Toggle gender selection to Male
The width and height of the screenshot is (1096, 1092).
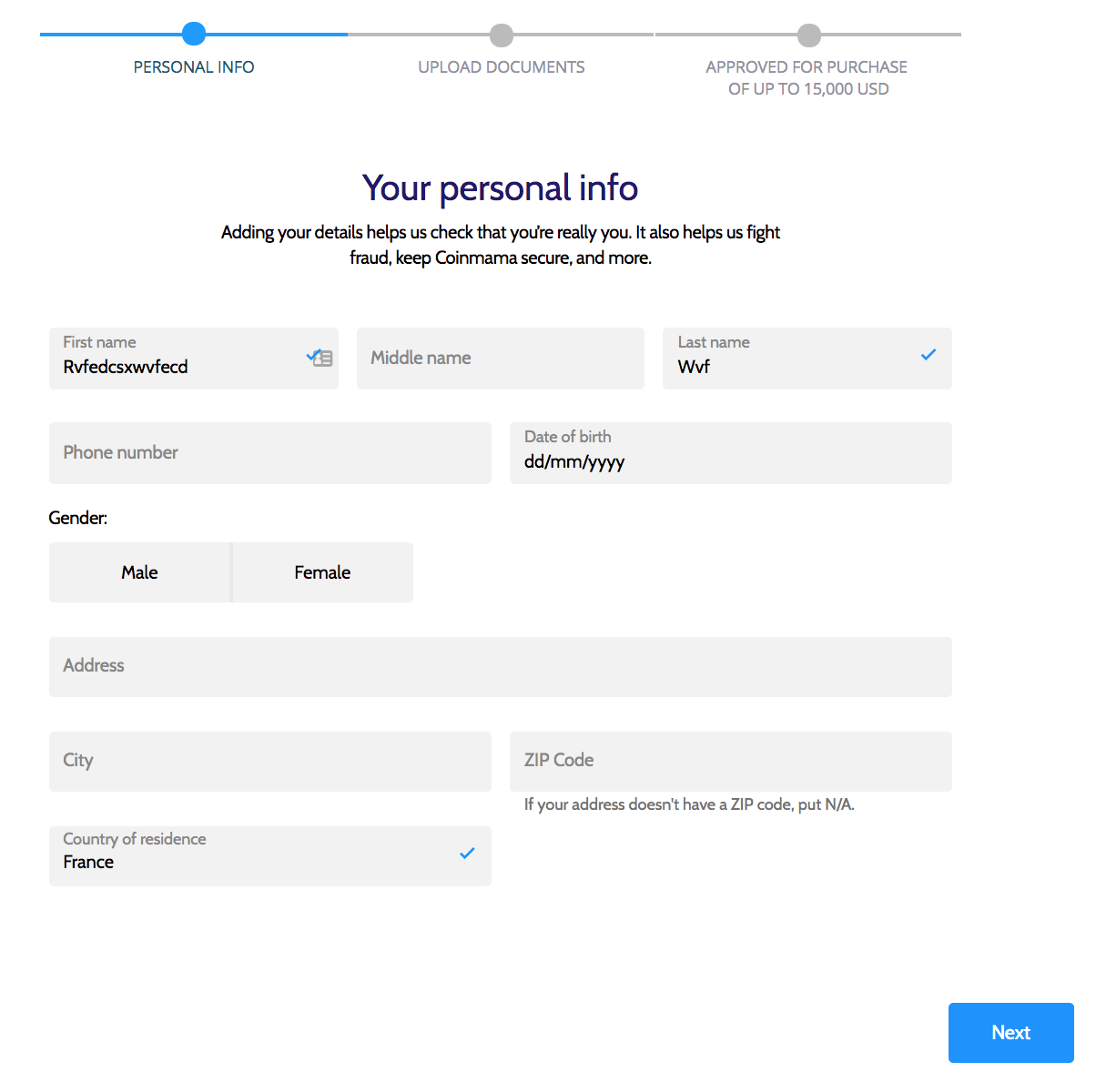139,571
